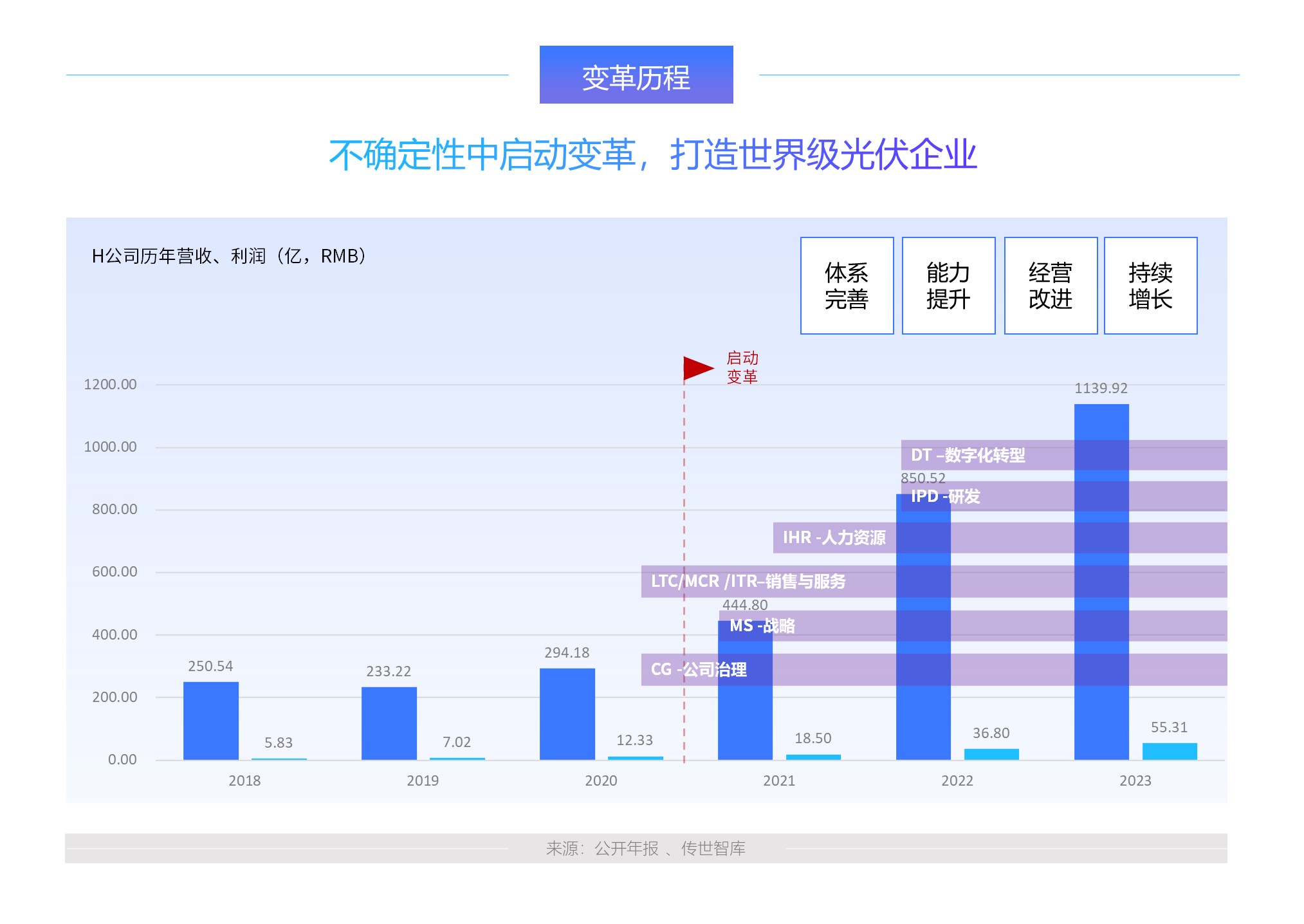The width and height of the screenshot is (1304, 924).
Task: Click the source line 来源：公开年报、传世智库
Action: point(646,848)
